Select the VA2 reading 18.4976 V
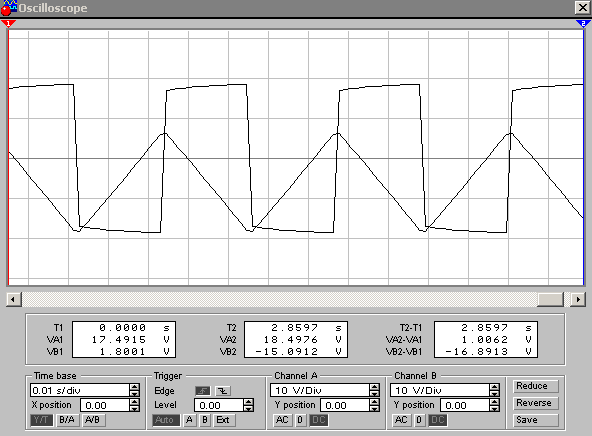The width and height of the screenshot is (592, 436). click(303, 340)
